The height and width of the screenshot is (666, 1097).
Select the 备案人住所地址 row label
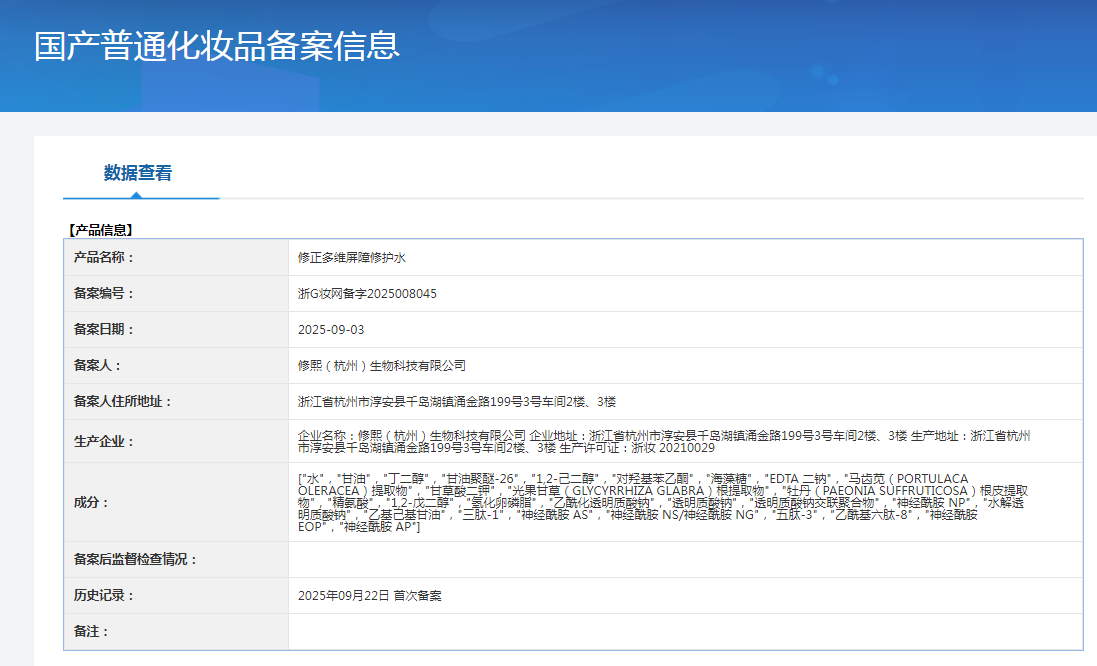click(123, 402)
